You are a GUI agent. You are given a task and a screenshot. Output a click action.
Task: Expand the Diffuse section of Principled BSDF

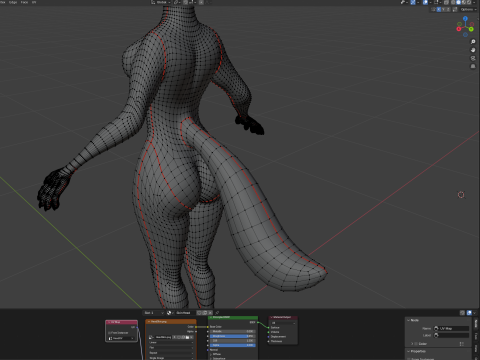click(x=211, y=354)
